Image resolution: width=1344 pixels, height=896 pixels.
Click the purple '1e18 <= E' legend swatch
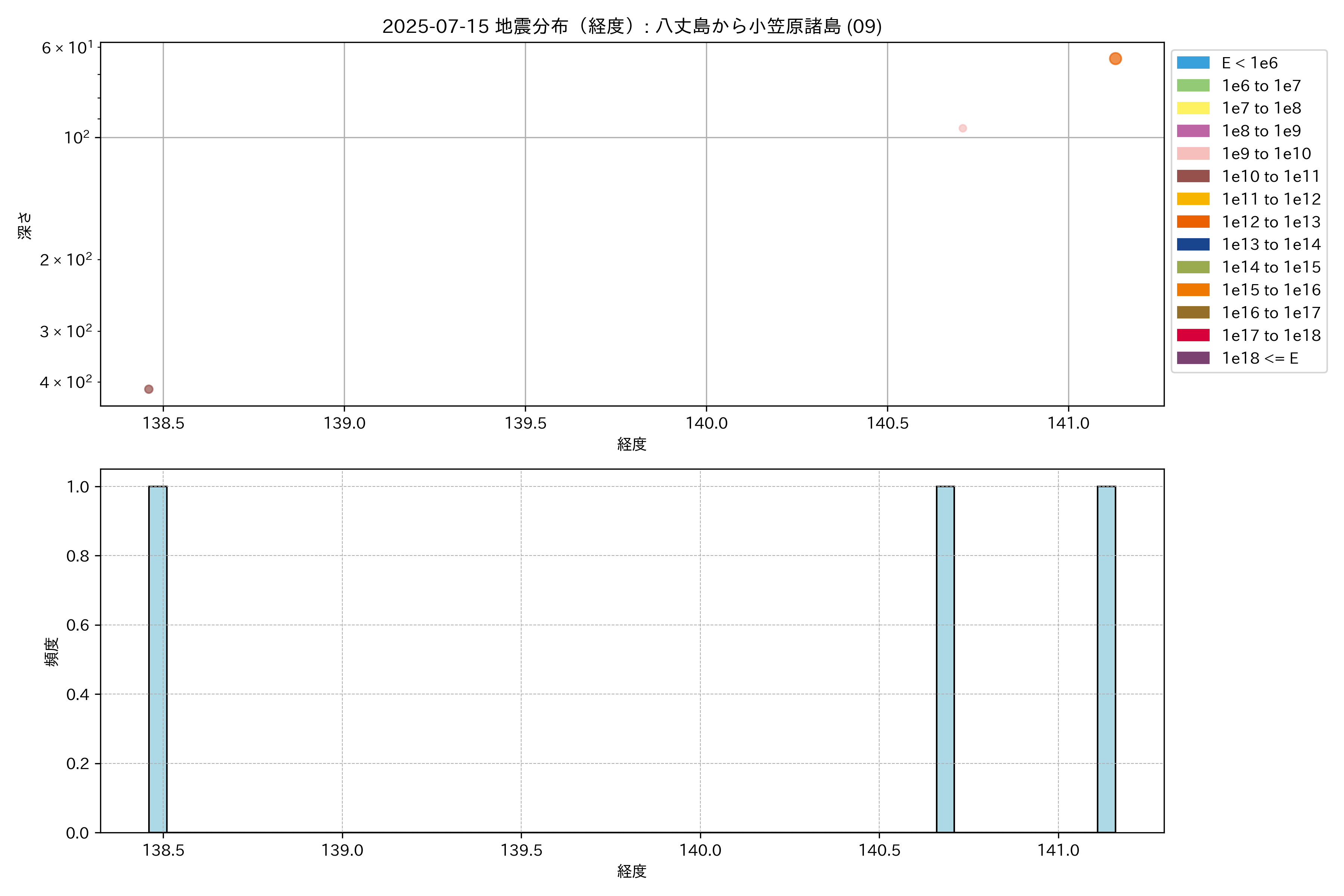(1192, 358)
